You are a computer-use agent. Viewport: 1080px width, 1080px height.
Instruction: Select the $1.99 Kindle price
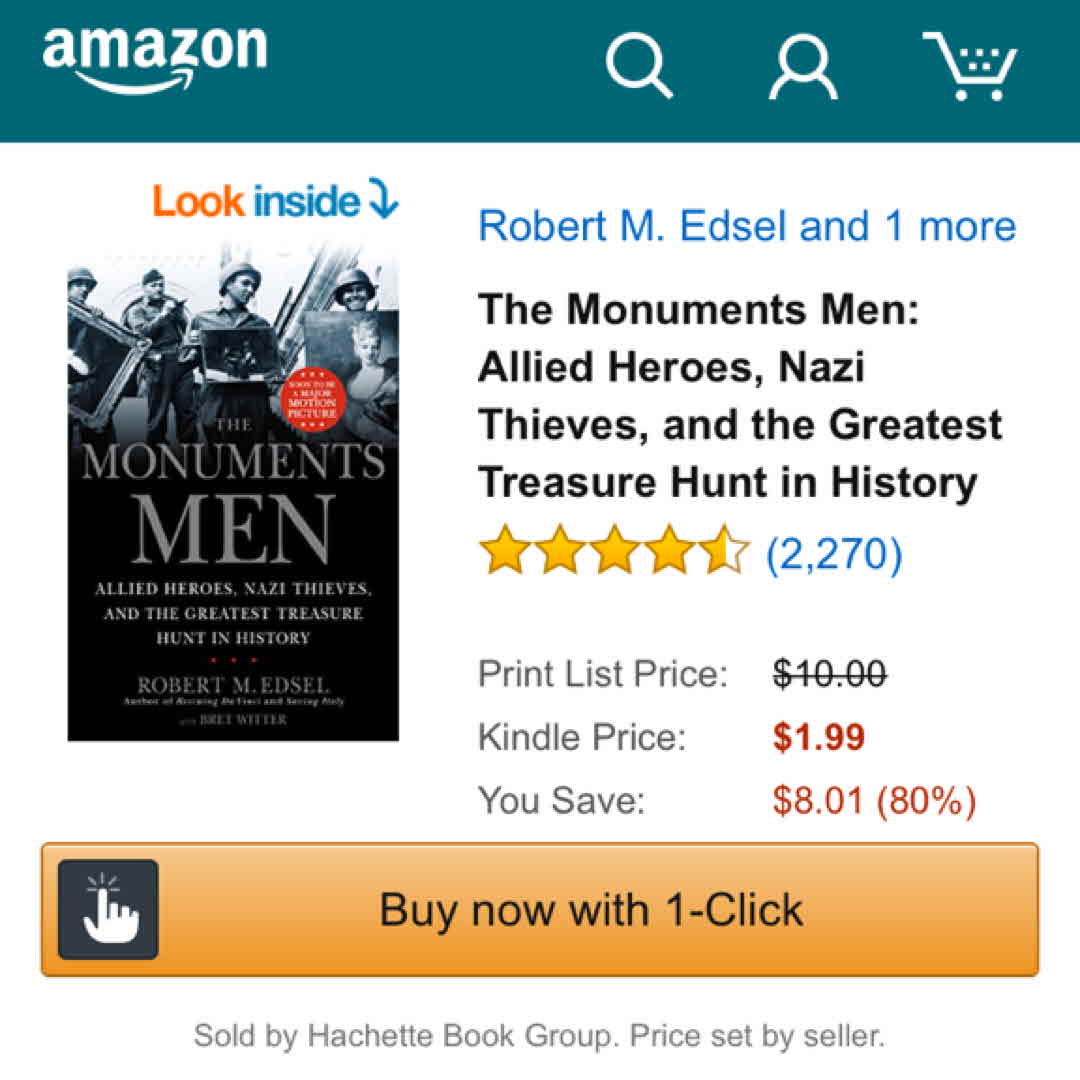pyautogui.click(x=819, y=738)
